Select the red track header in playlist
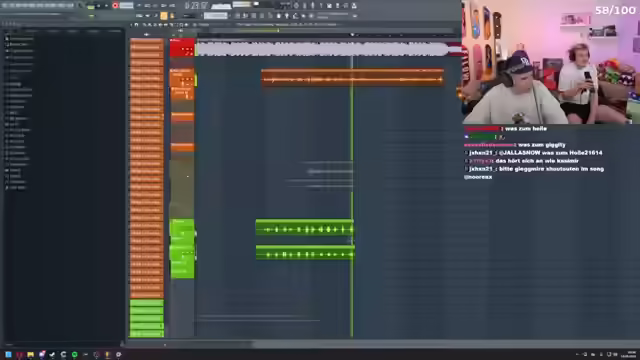The height and width of the screenshot is (360, 640). click(182, 48)
